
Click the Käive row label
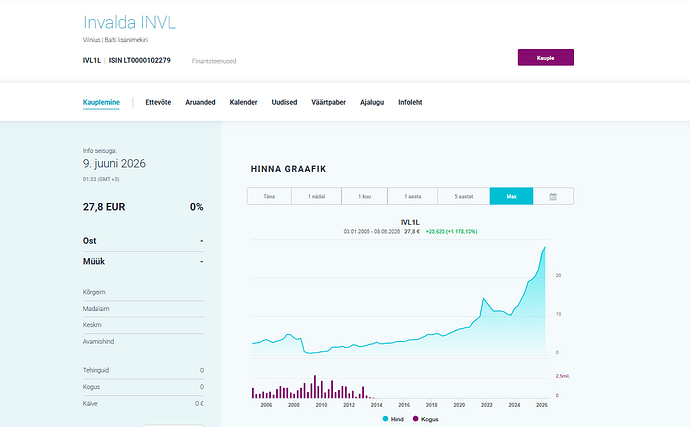(x=90, y=403)
